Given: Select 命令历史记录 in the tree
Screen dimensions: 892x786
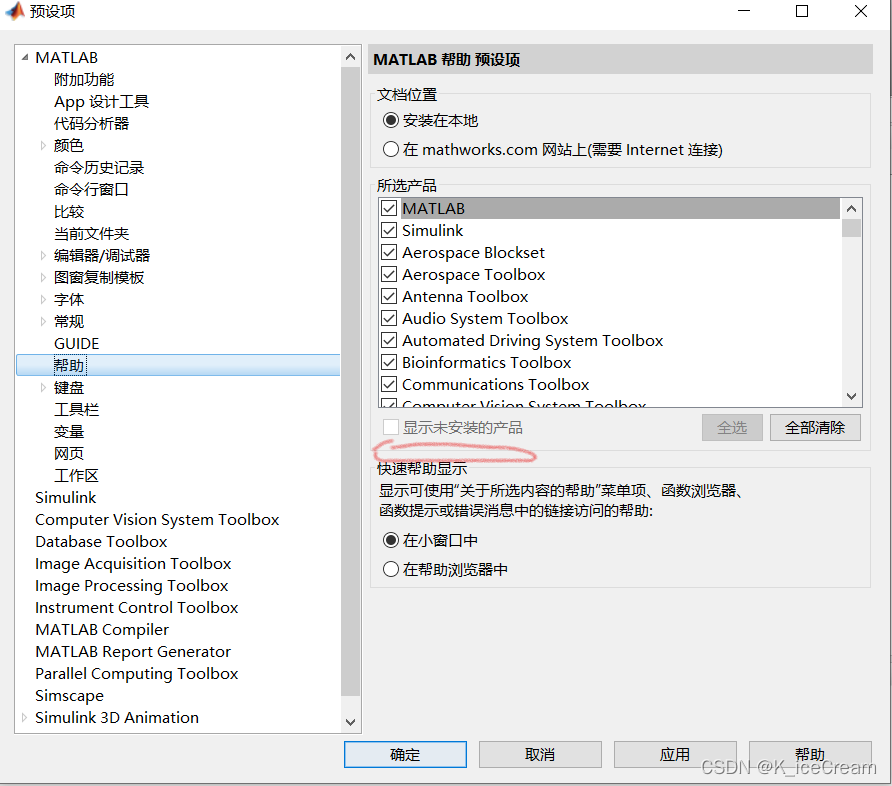Looking at the screenshot, I should (99, 168).
